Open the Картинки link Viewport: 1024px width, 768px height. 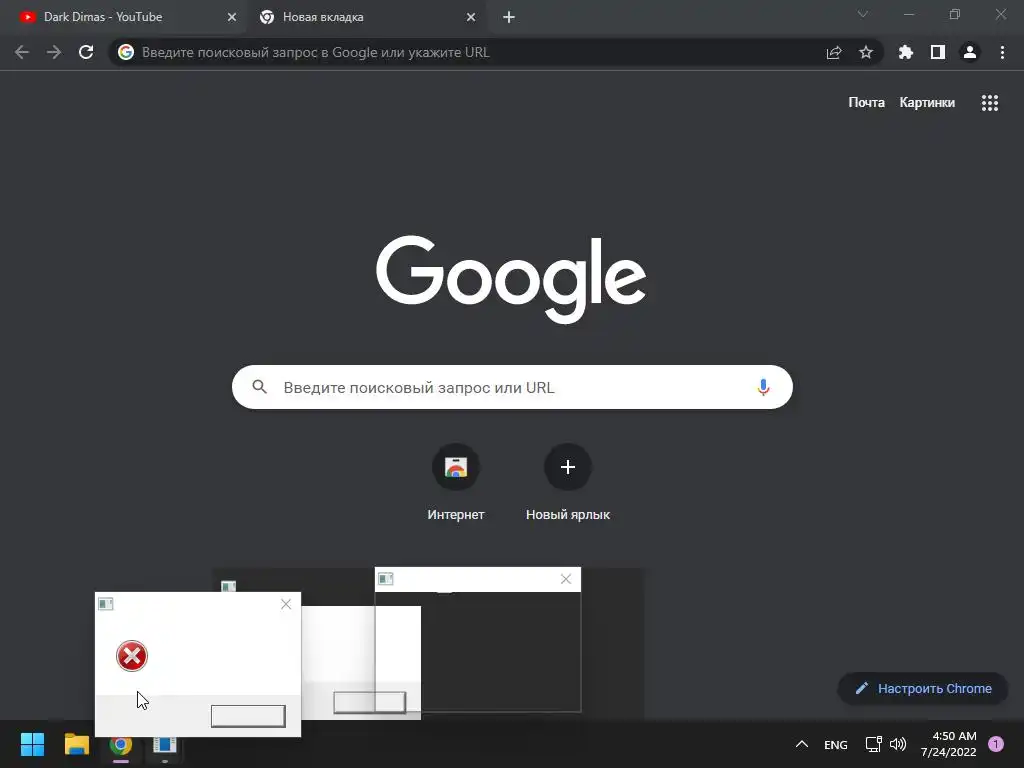(927, 103)
